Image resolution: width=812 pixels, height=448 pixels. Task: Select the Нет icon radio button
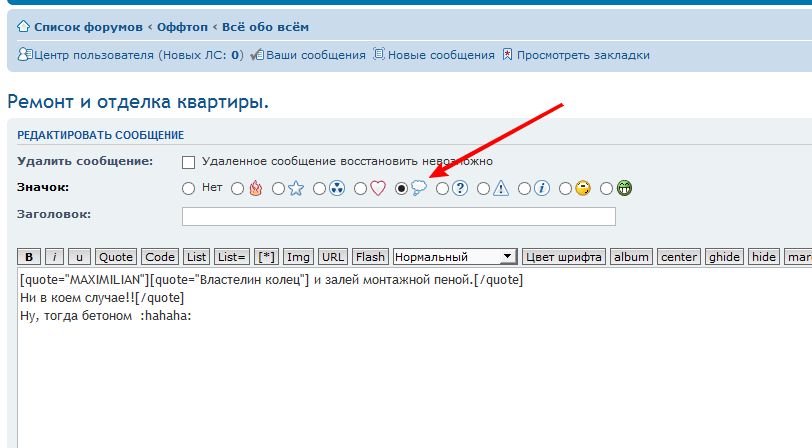click(x=188, y=189)
